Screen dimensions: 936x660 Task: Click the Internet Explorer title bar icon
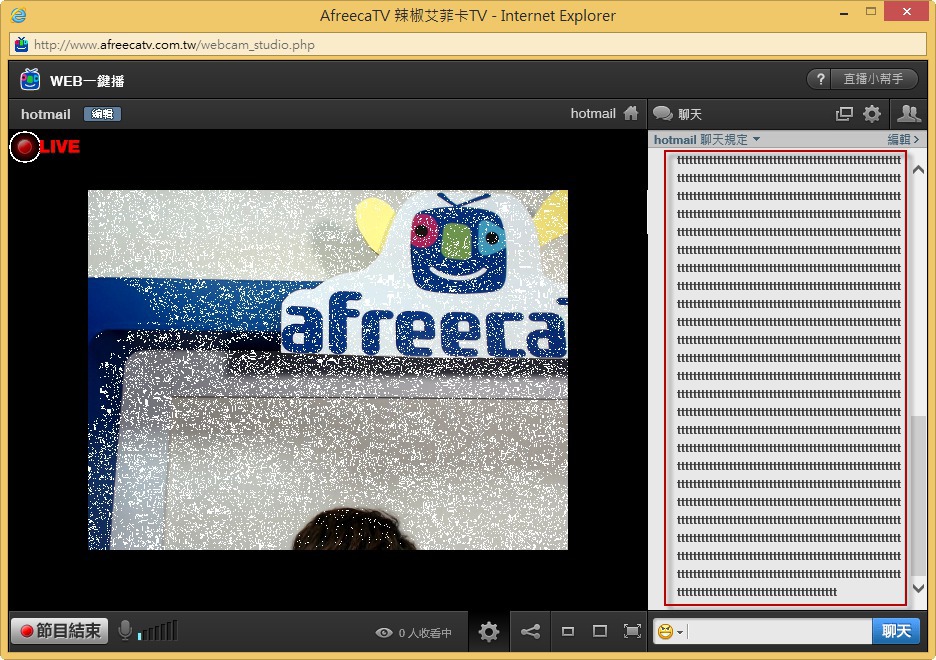[19, 15]
